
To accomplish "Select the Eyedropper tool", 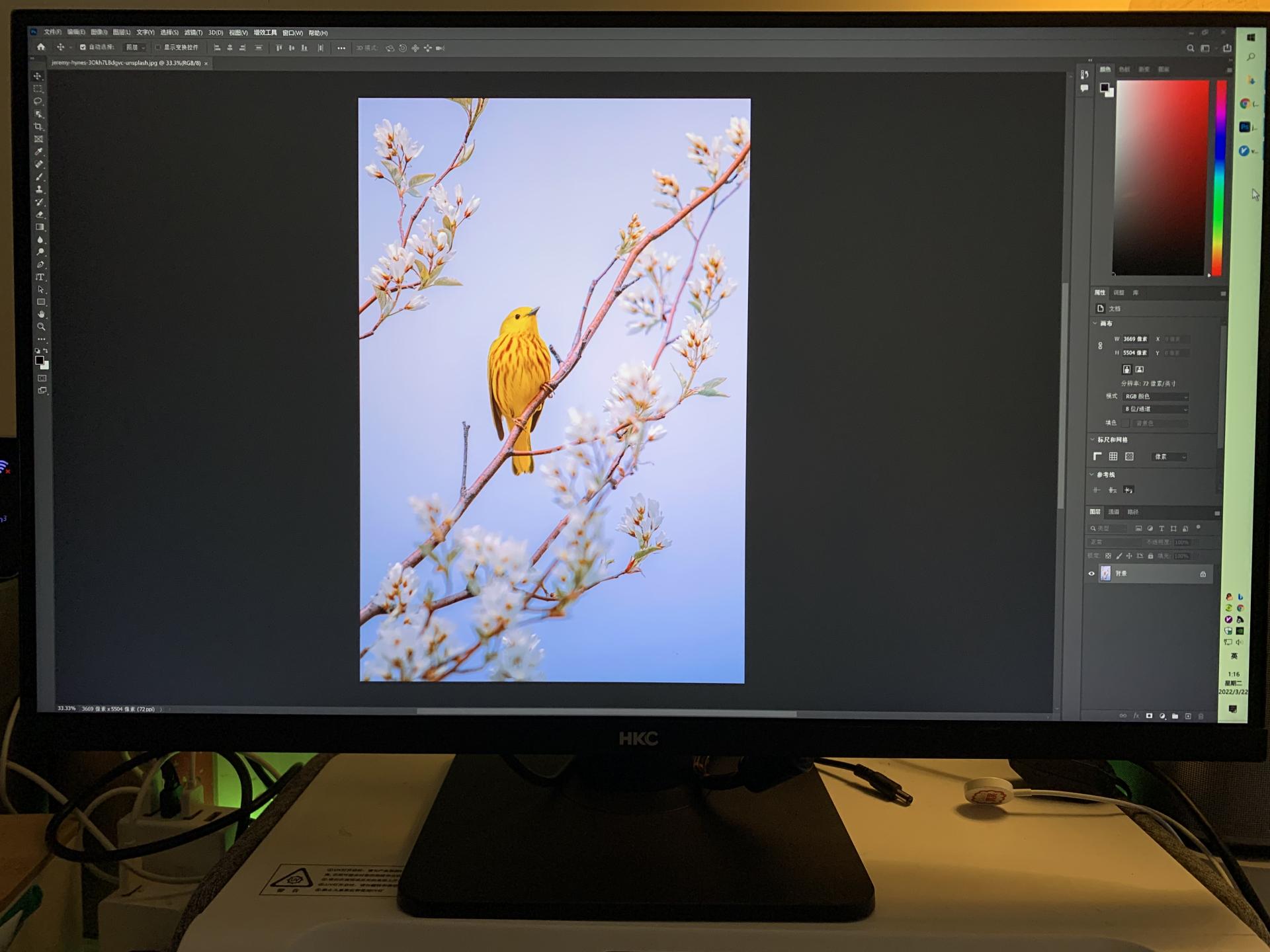I will [x=38, y=151].
